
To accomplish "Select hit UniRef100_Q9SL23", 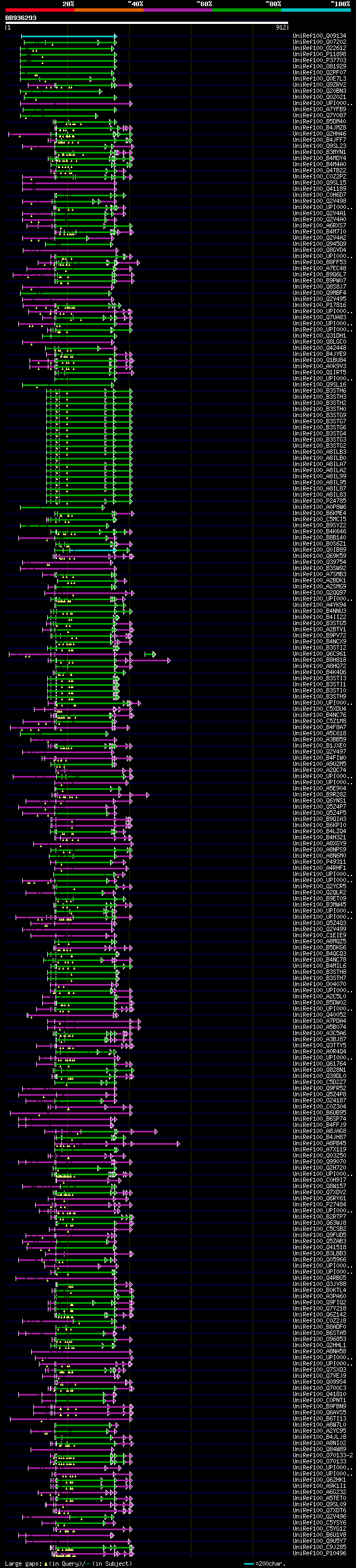I will (x=319, y=146).
